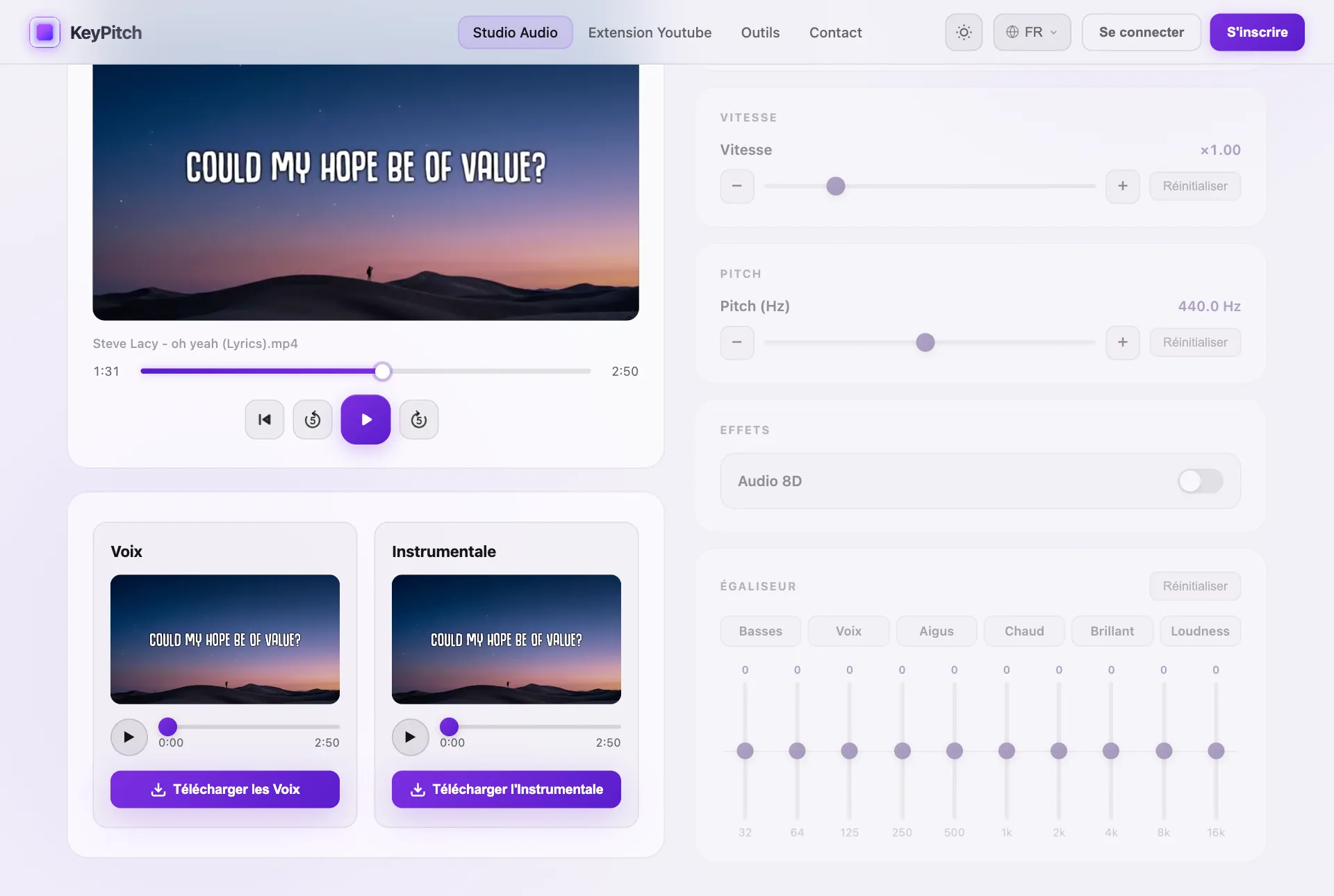Click the S'inscrire button
The height and width of the screenshot is (896, 1334).
click(x=1257, y=33)
